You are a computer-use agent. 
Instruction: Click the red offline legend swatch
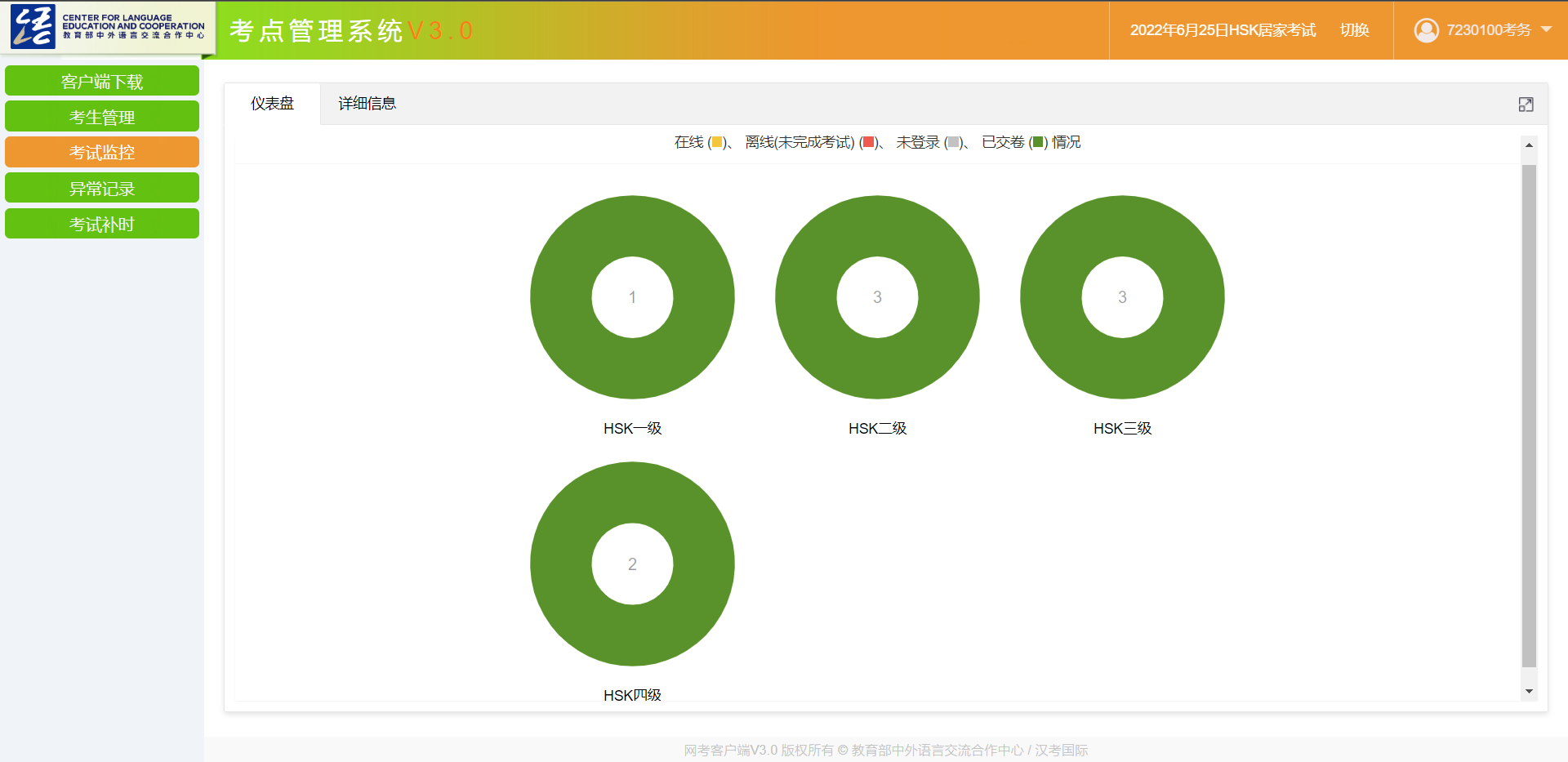pos(868,143)
